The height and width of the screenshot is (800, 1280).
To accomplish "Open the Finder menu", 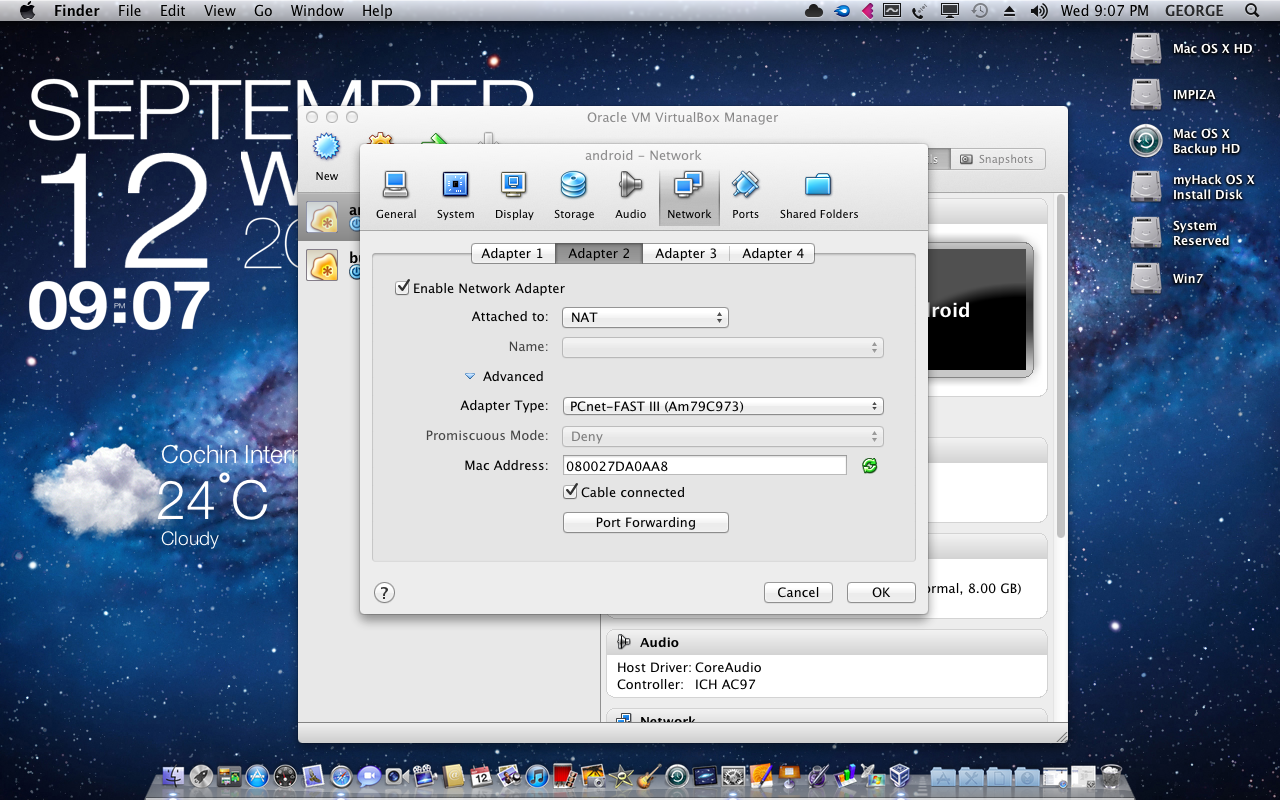I will click(x=76, y=11).
